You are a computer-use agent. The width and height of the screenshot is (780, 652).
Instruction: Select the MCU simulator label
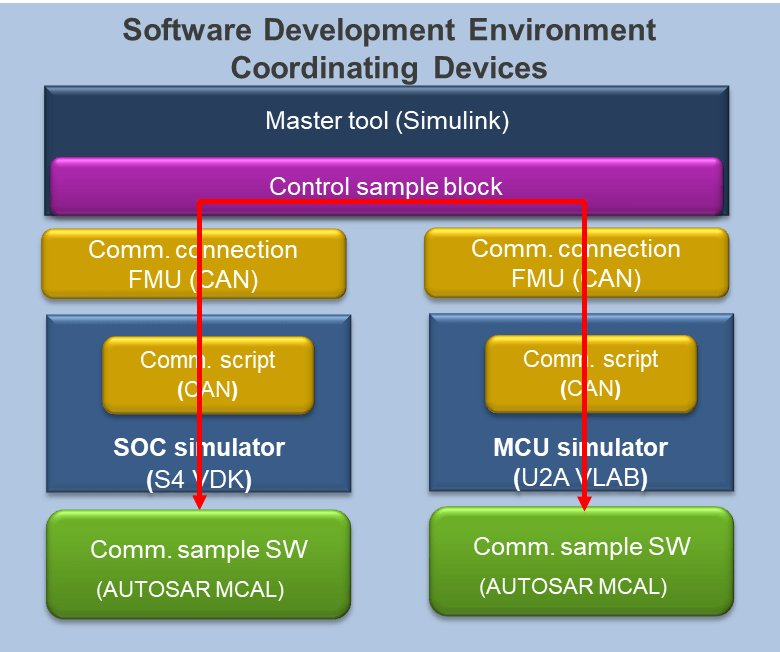tap(581, 447)
